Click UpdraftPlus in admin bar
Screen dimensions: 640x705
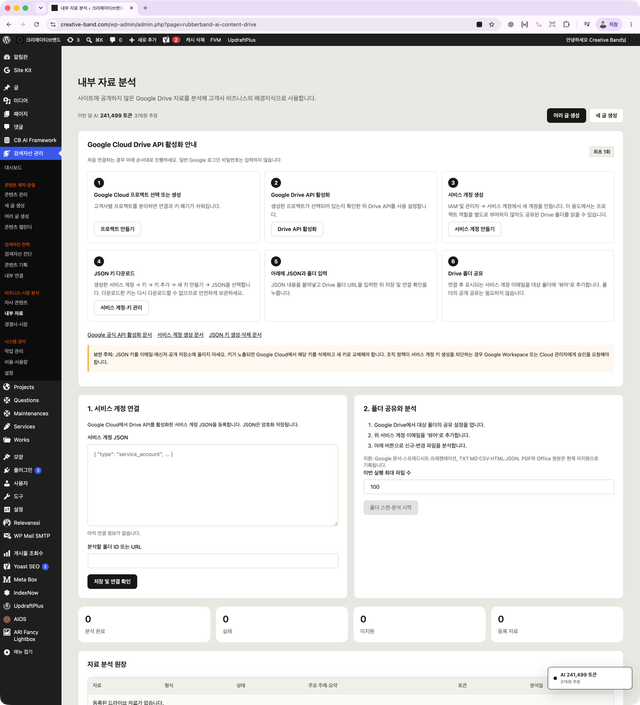click(x=242, y=40)
